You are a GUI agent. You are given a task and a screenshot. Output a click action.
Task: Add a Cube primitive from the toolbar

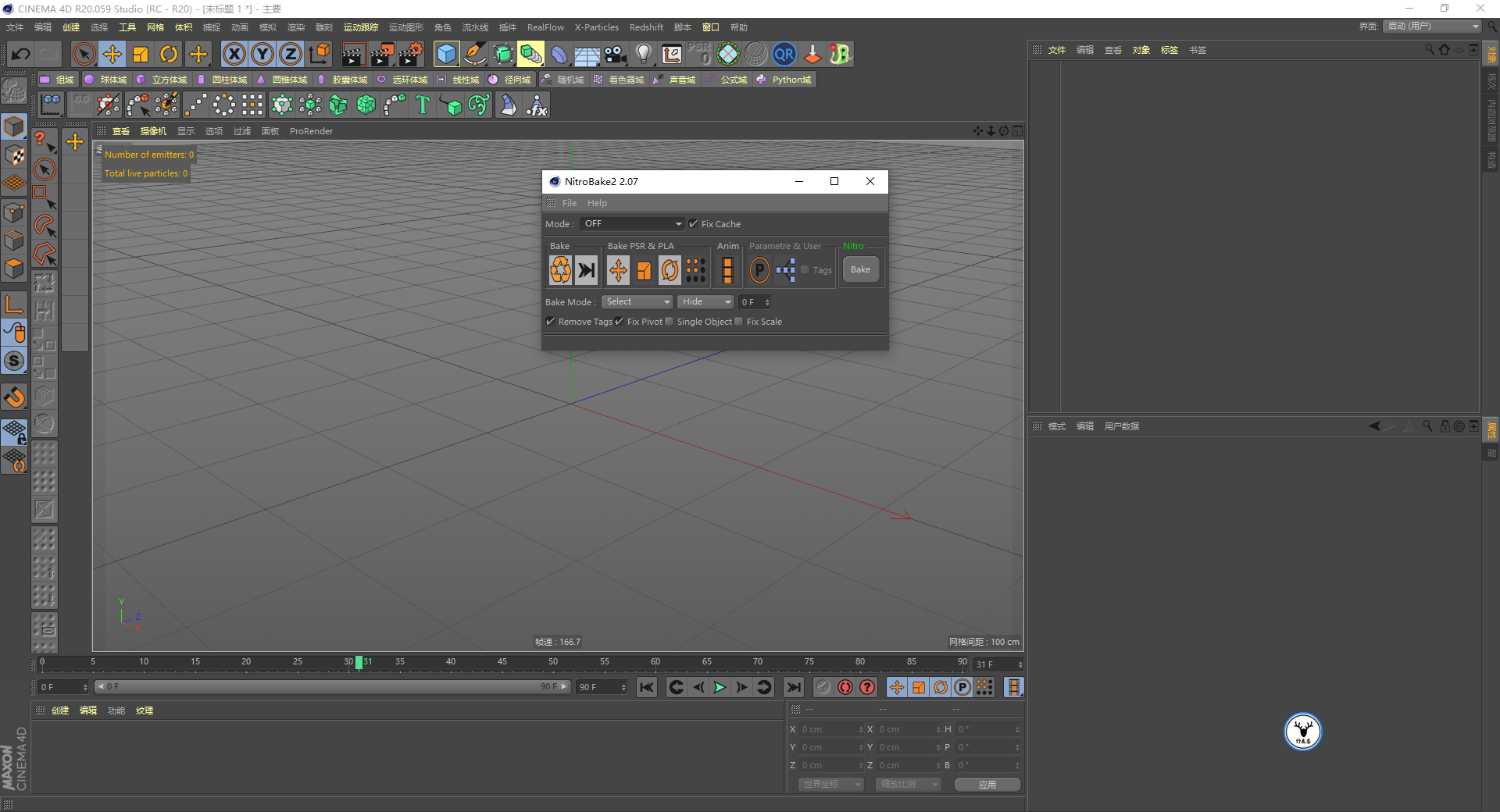(447, 54)
